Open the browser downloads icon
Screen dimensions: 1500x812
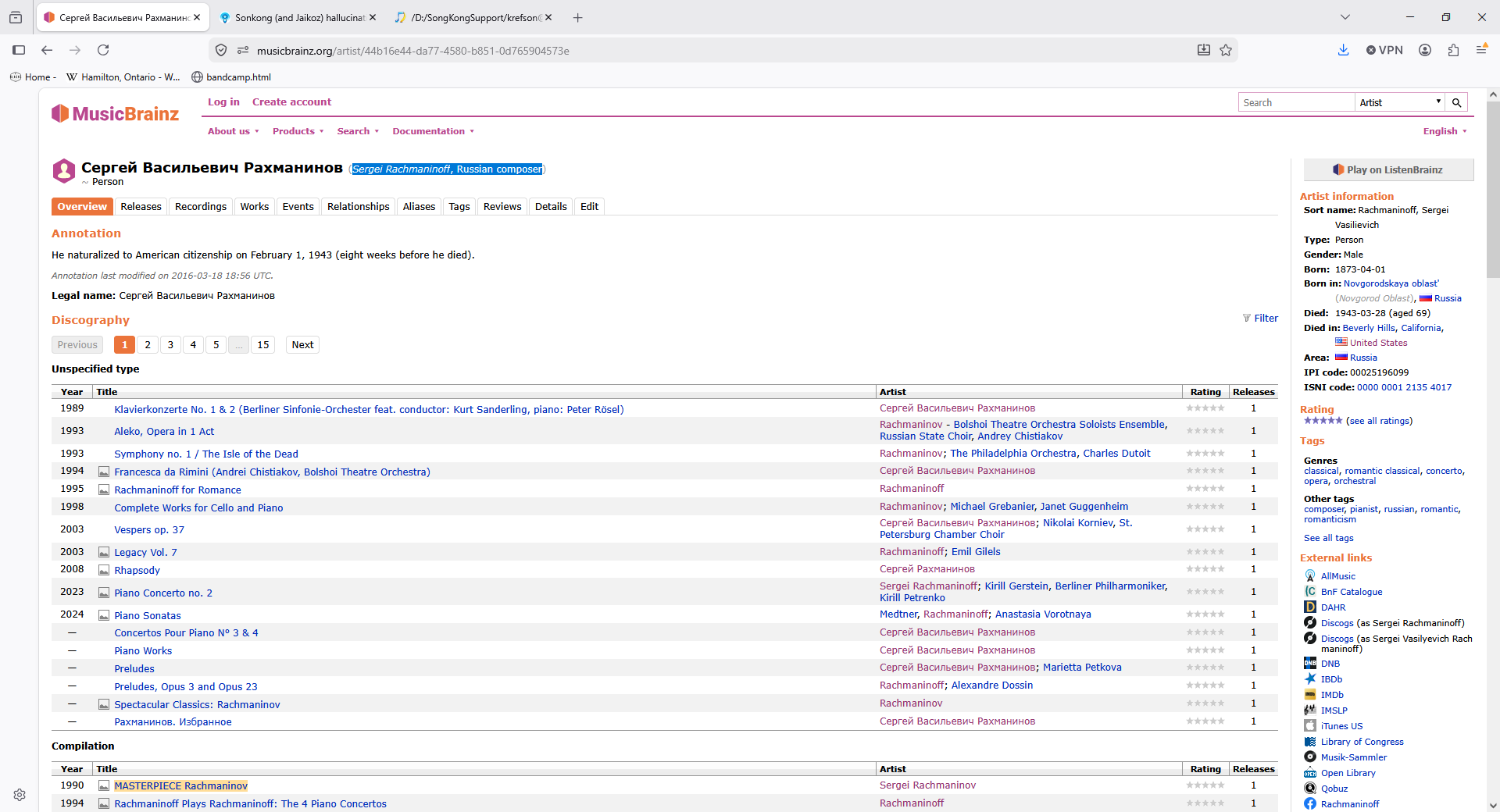coord(1344,50)
